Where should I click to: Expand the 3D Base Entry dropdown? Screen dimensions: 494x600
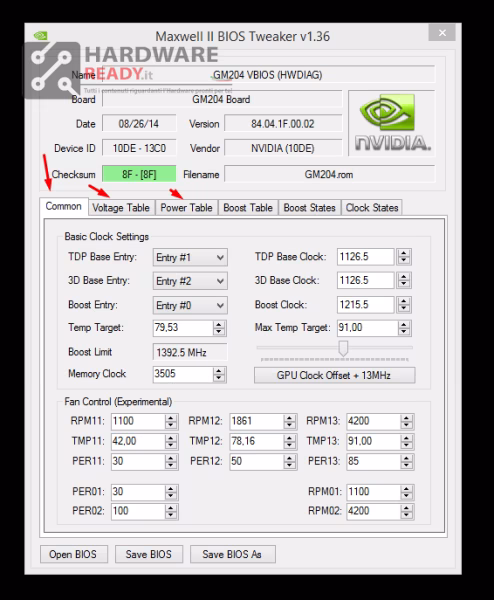pyautogui.click(x=190, y=281)
